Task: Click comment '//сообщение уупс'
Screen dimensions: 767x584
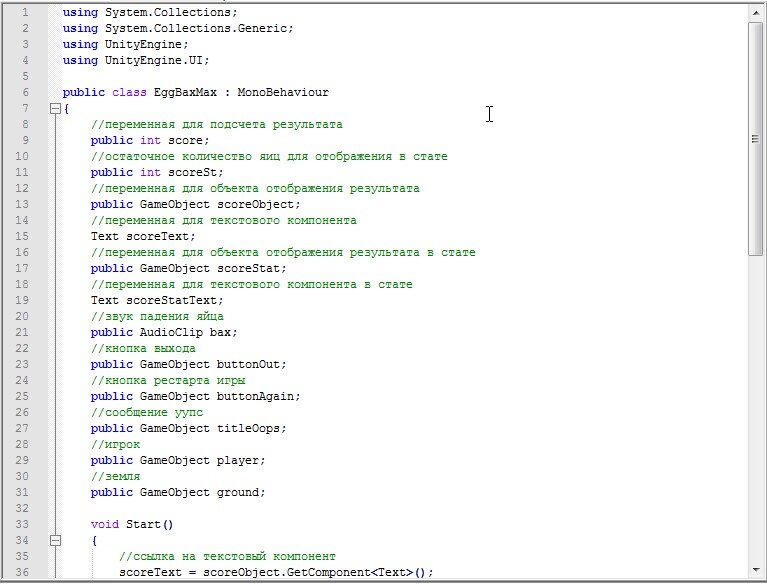Action: 147,412
